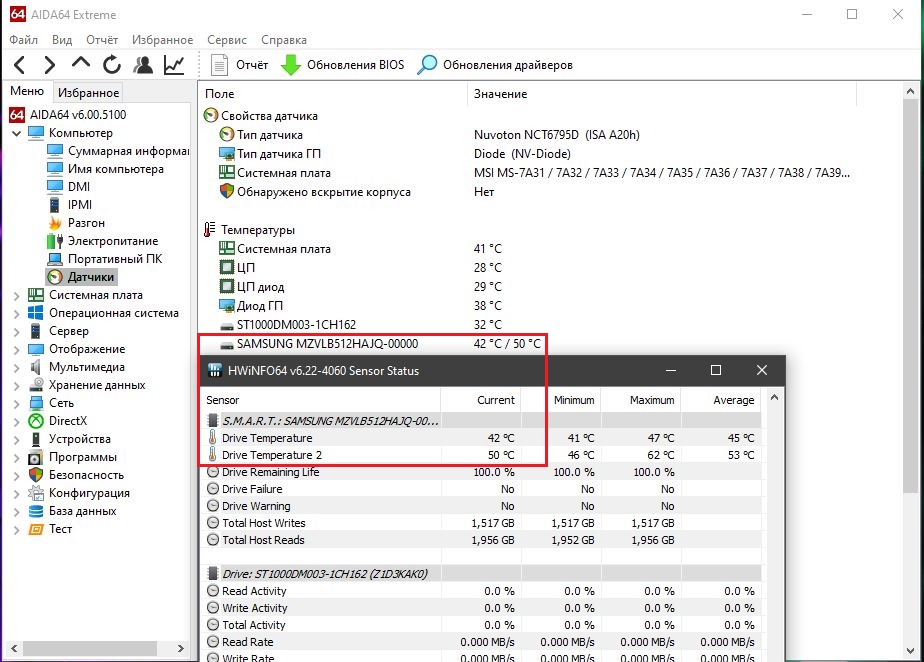Click the Back navigation arrow
The width and height of the screenshot is (924, 662).
click(19, 65)
